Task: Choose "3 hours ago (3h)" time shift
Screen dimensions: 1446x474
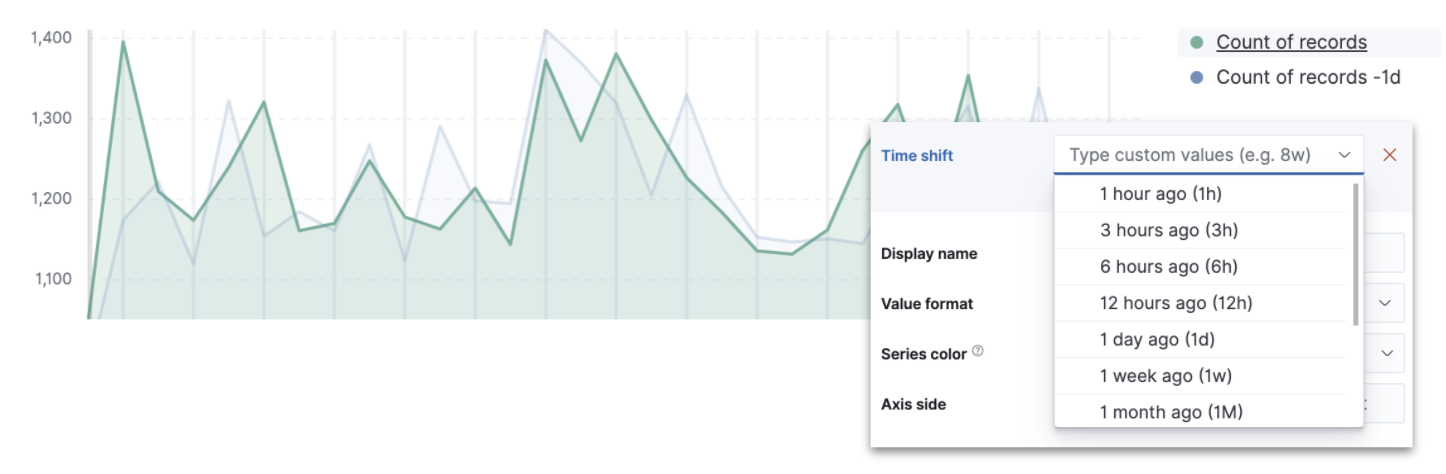Action: pyautogui.click(x=1168, y=230)
